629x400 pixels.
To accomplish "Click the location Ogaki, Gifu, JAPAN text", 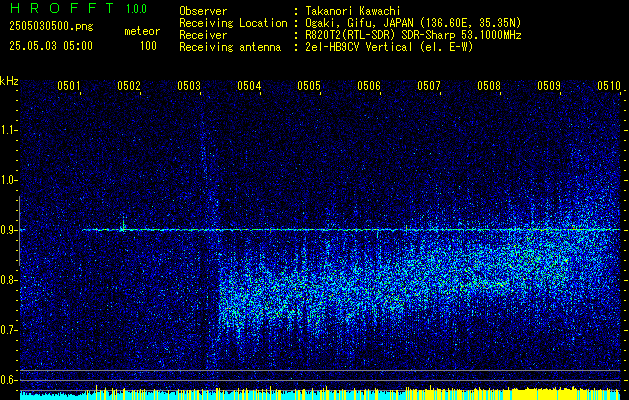I will point(413,23).
